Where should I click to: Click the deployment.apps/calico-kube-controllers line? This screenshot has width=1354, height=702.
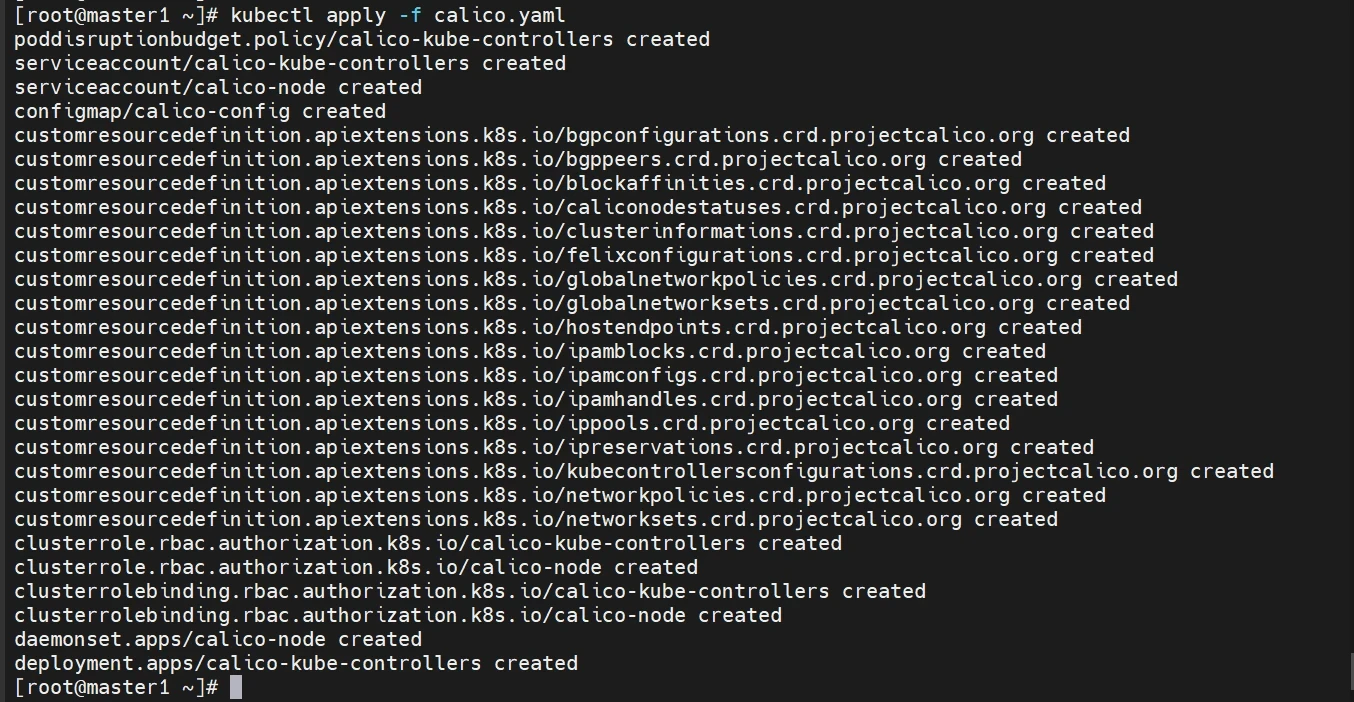pyautogui.click(x=296, y=663)
